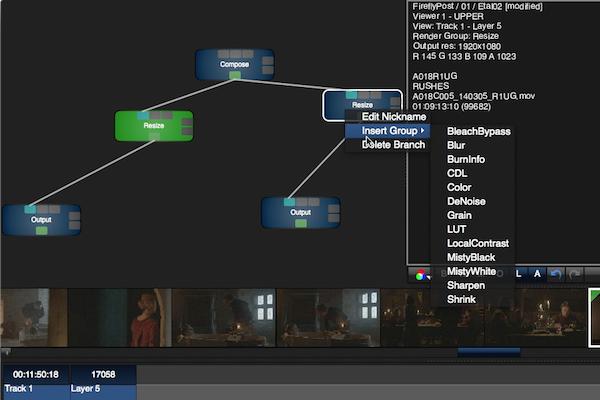
Task: Toggle the A button in viewer toolbar
Action: click(x=537, y=274)
